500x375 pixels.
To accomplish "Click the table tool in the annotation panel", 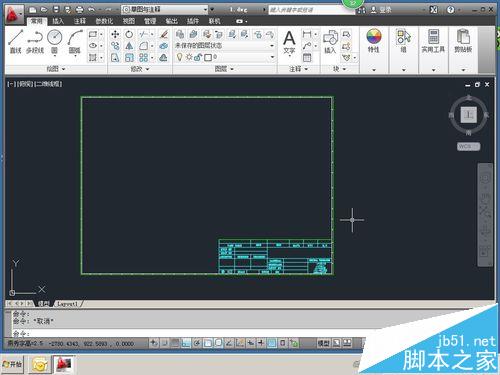I will pyautogui.click(x=307, y=58).
